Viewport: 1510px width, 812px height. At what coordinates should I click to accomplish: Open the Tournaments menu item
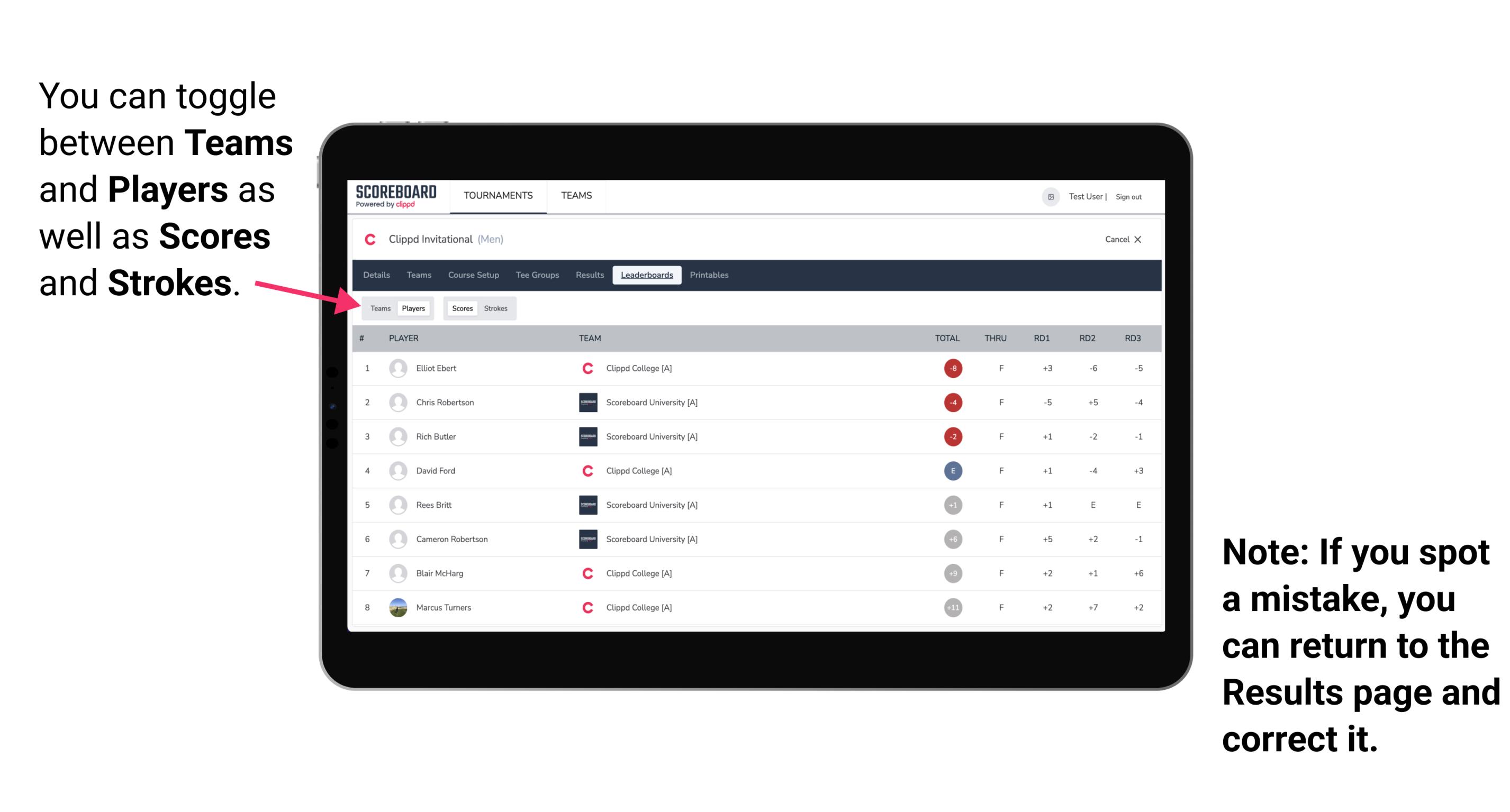[x=496, y=196]
